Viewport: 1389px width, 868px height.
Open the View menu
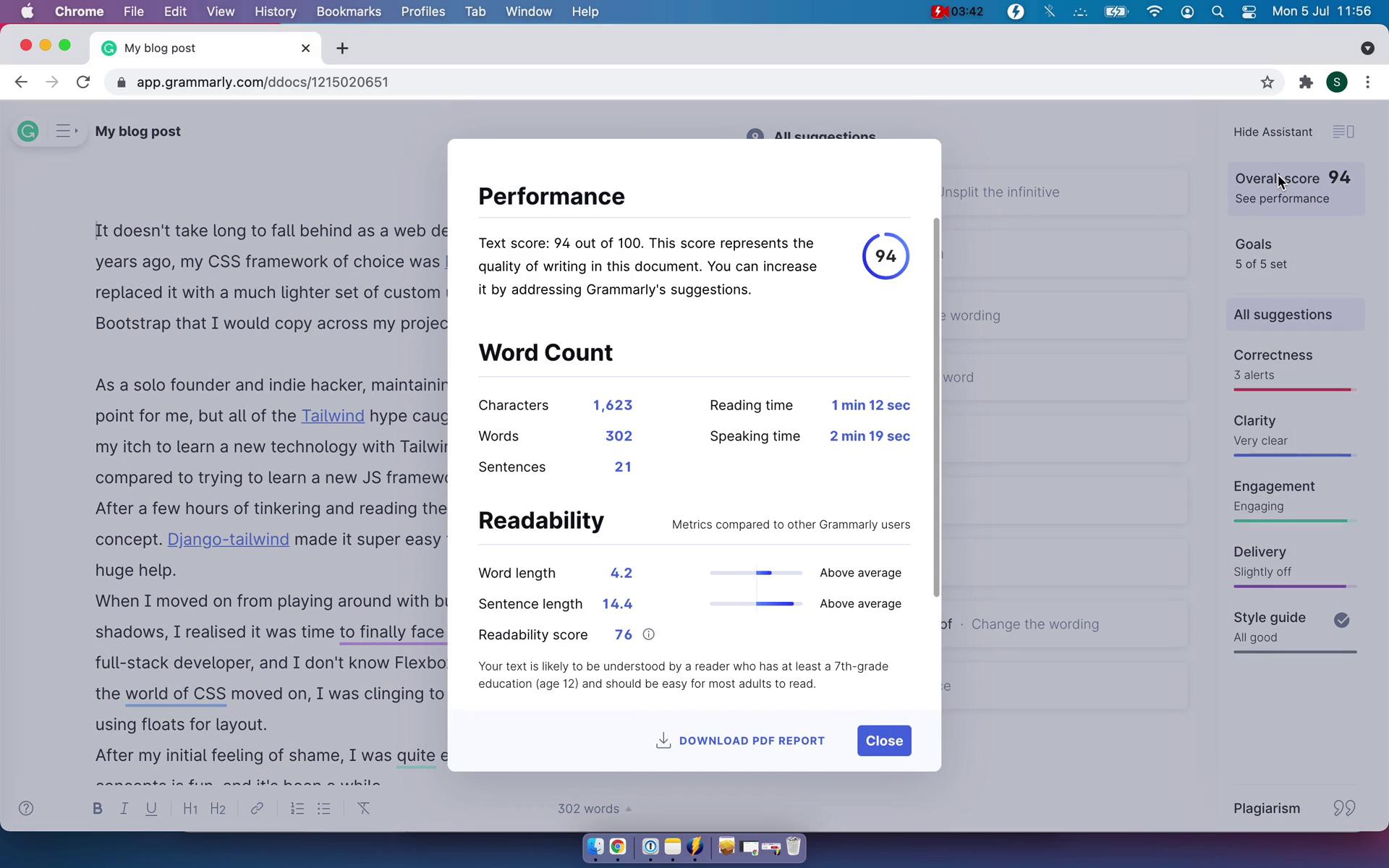(221, 12)
